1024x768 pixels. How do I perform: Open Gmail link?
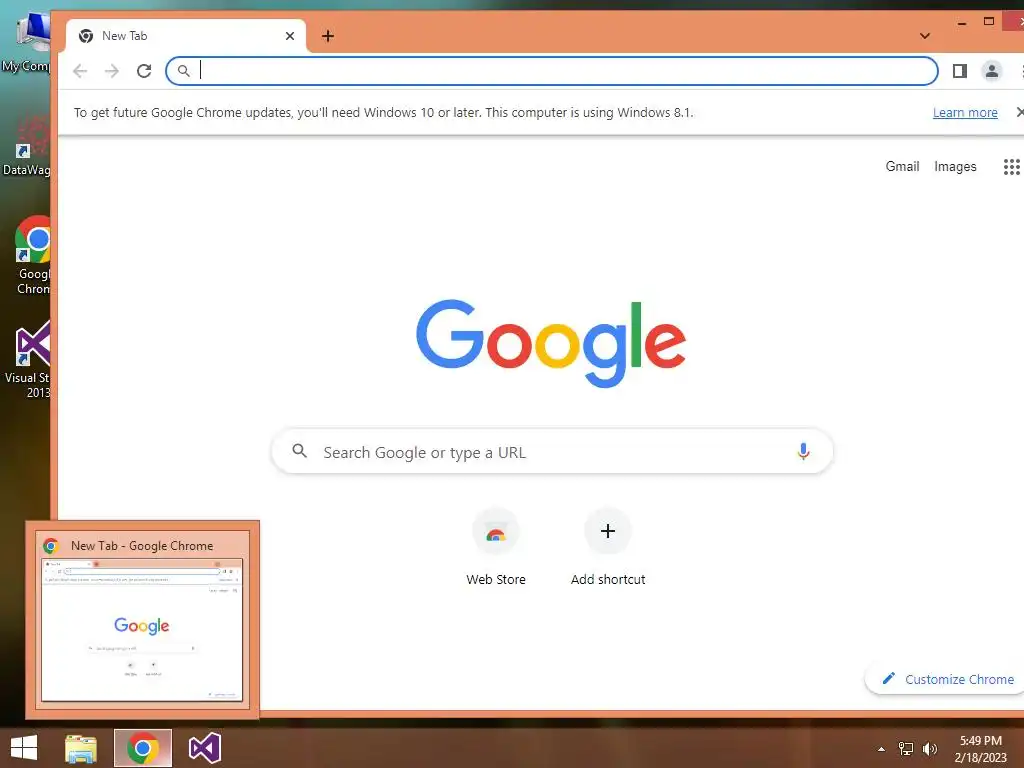(902, 167)
